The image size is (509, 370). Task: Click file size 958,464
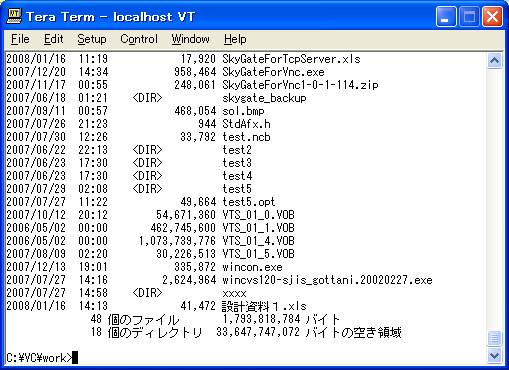pos(195,72)
